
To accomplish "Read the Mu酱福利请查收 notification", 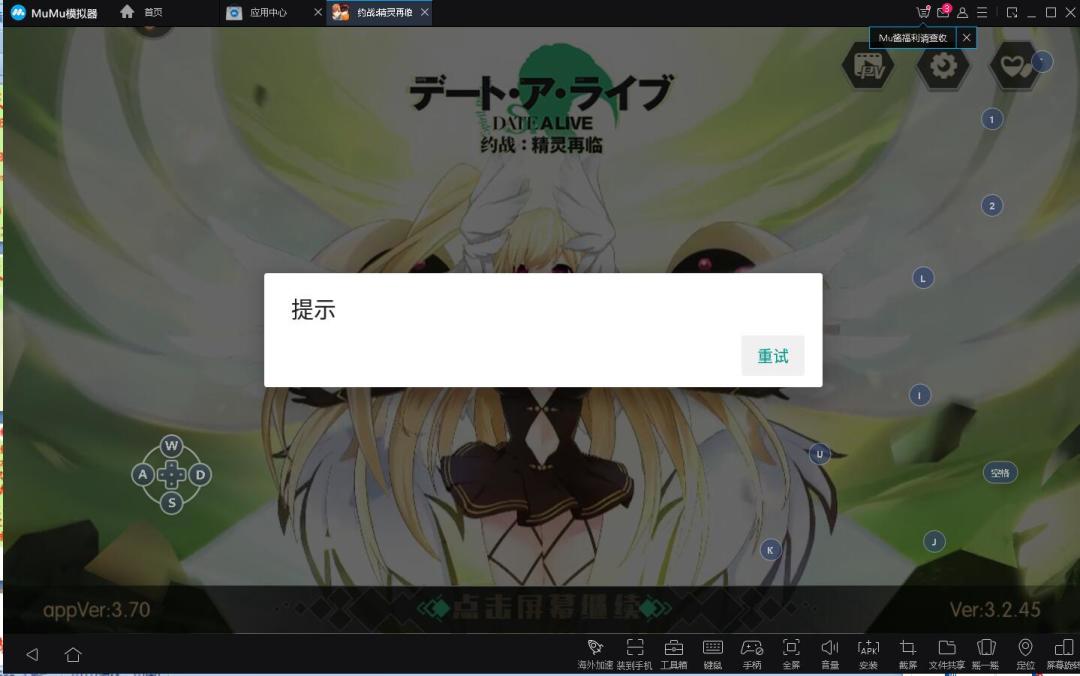I will click(x=913, y=38).
